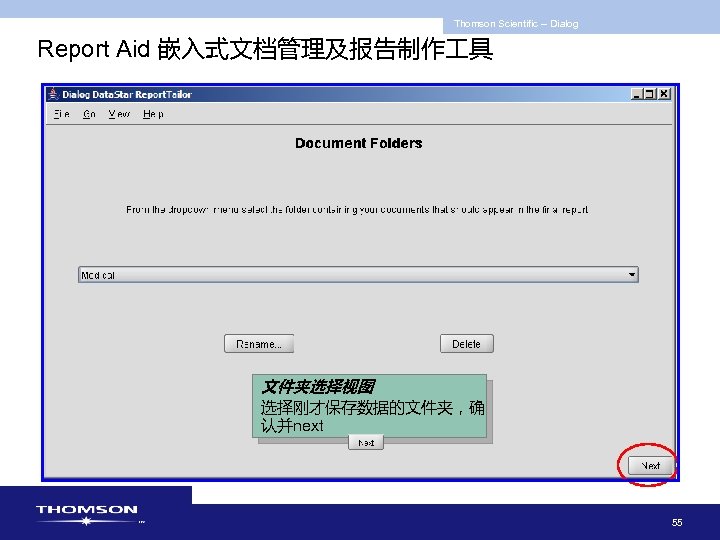
Task: Click the Document Folders heading
Action: [359, 143]
